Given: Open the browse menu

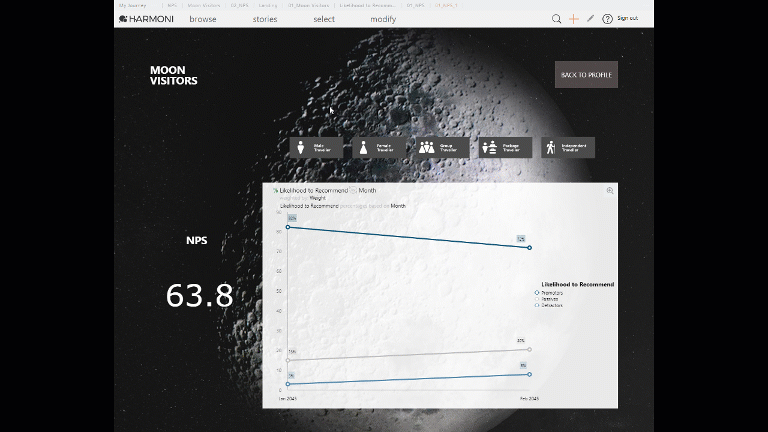Looking at the screenshot, I should point(203,19).
